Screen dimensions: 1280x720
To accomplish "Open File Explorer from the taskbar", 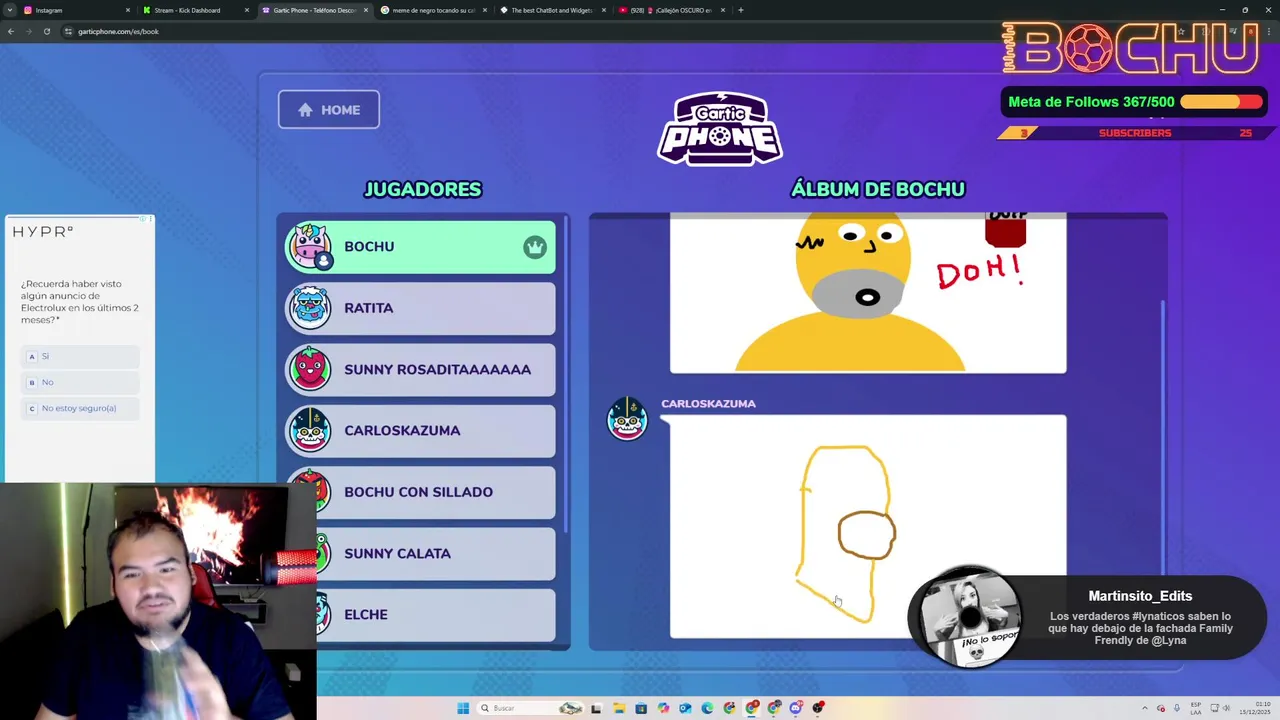I will (x=619, y=708).
